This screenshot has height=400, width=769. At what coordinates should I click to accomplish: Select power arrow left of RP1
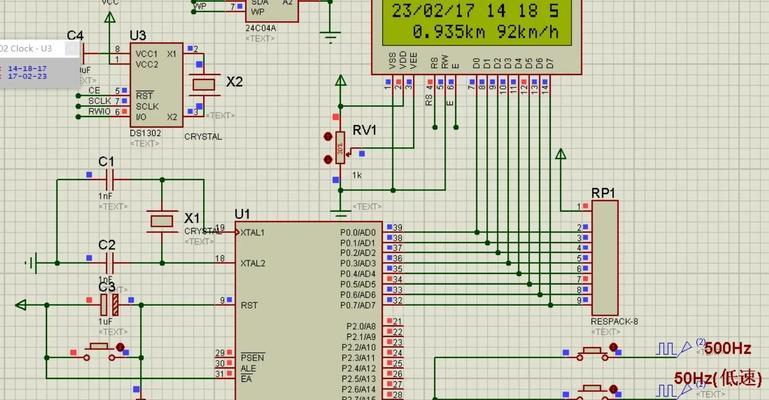click(561, 154)
